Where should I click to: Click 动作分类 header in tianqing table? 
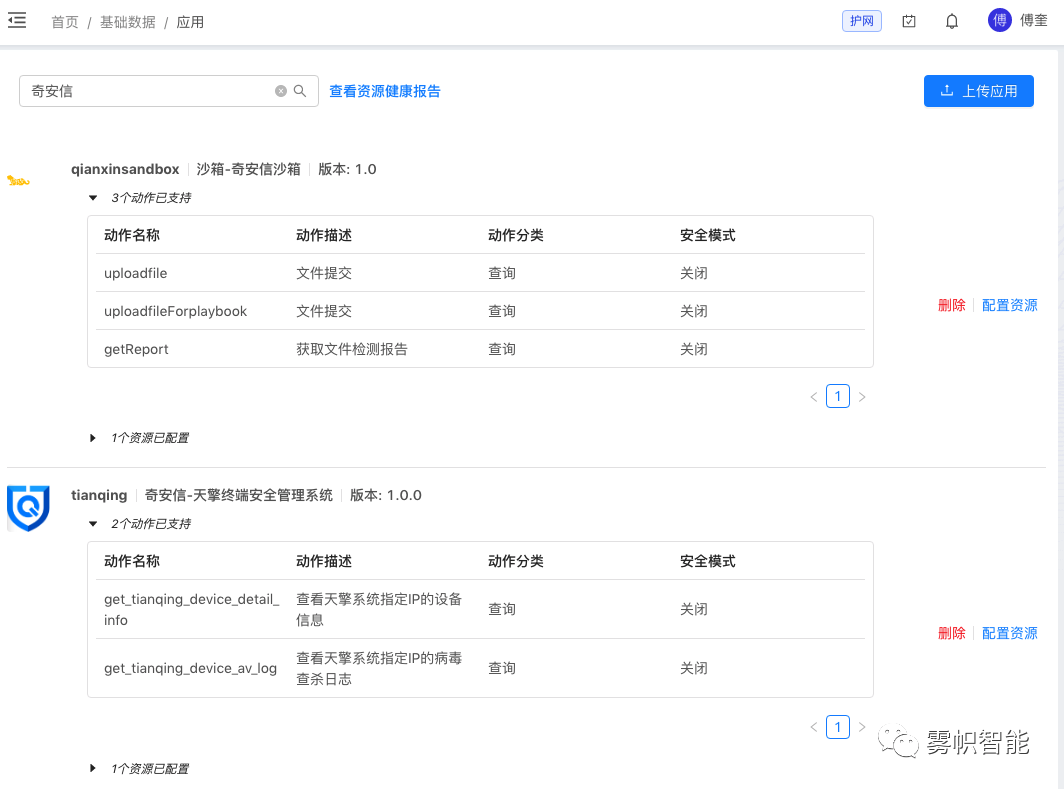click(516, 561)
